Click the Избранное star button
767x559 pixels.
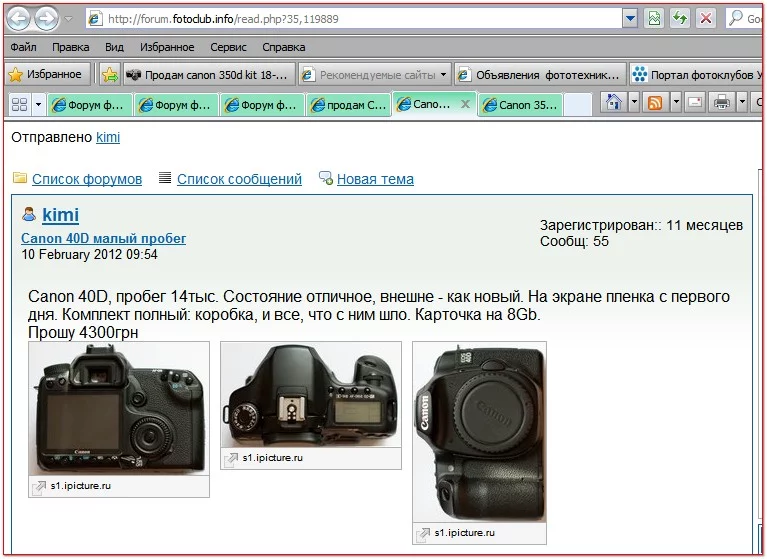coord(48,74)
